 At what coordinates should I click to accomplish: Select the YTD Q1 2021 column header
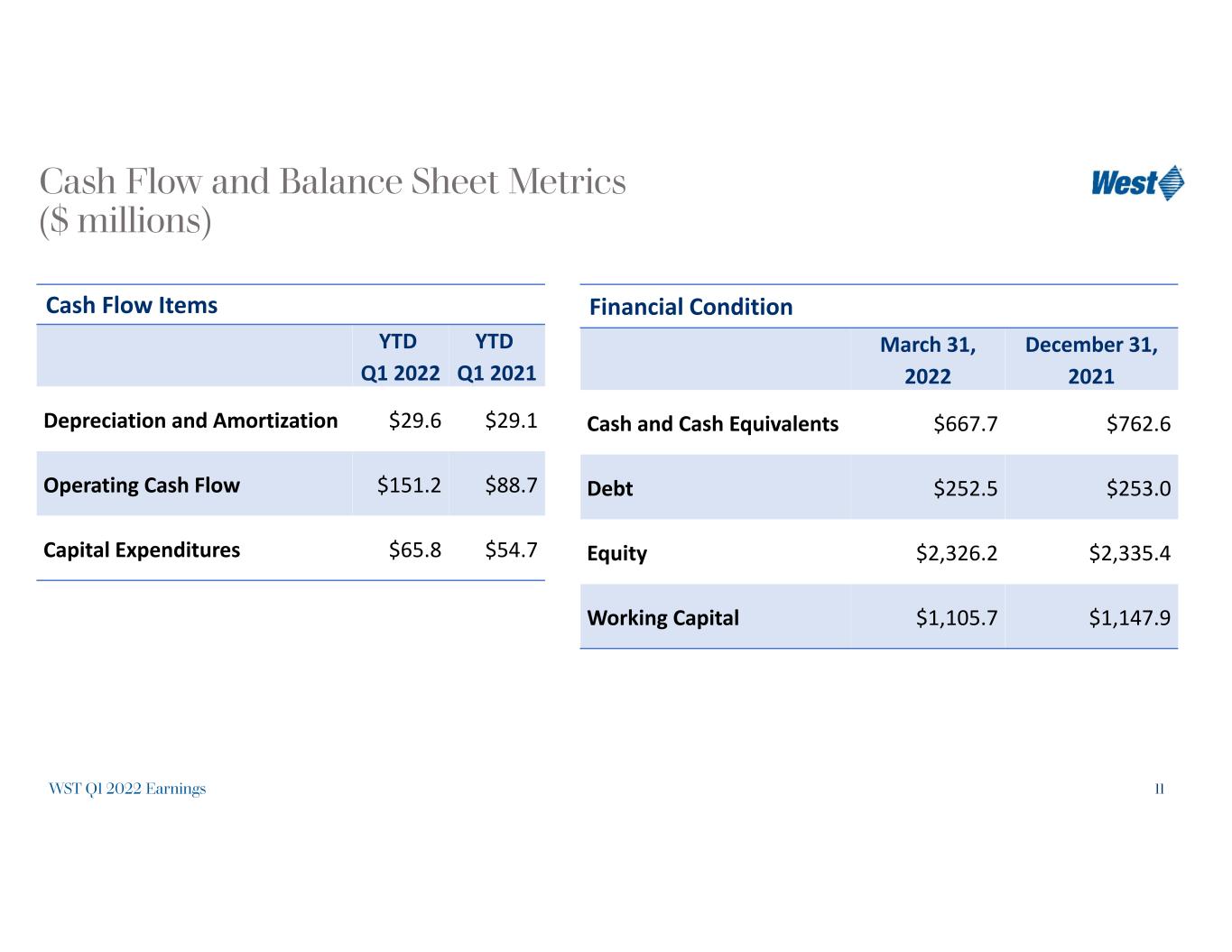[x=496, y=356]
